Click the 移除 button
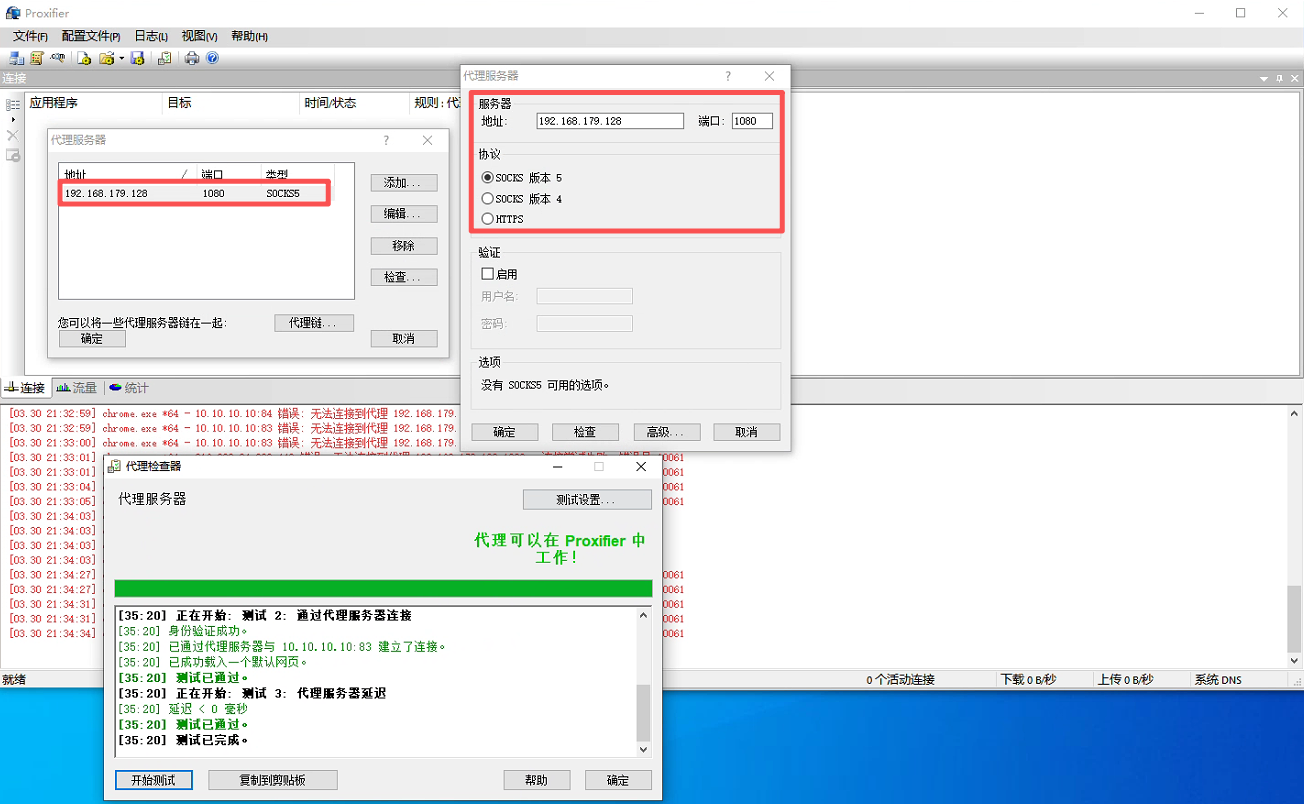1304x804 pixels. click(404, 246)
